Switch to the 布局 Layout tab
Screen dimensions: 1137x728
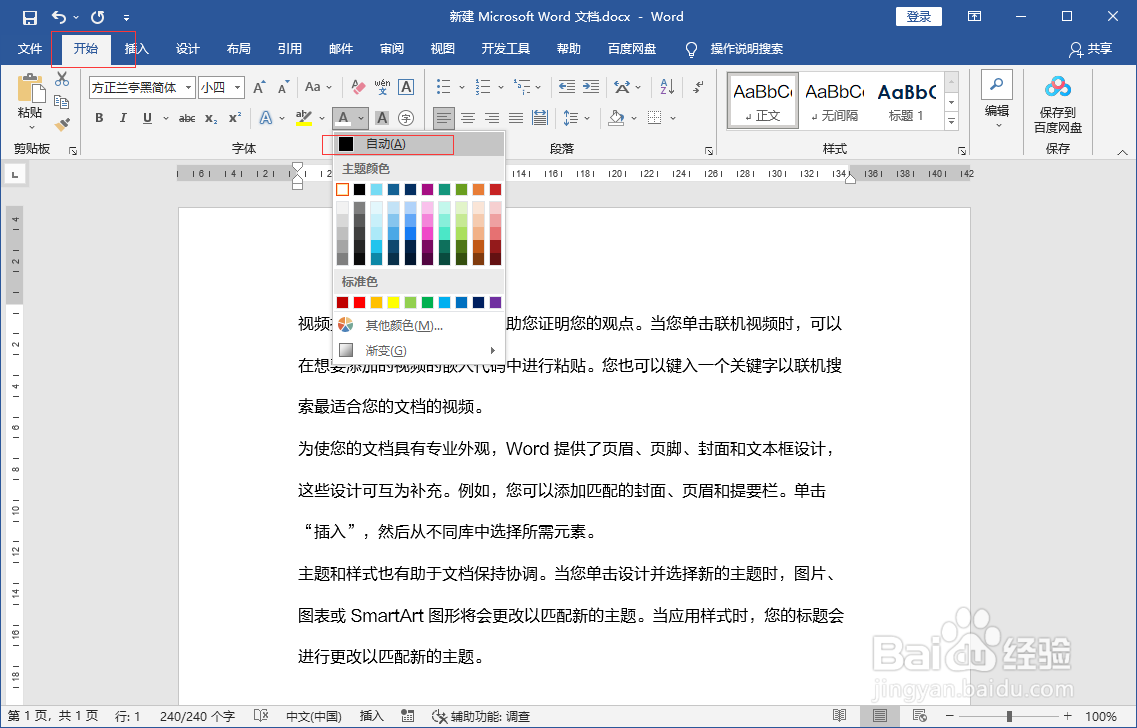coord(239,49)
